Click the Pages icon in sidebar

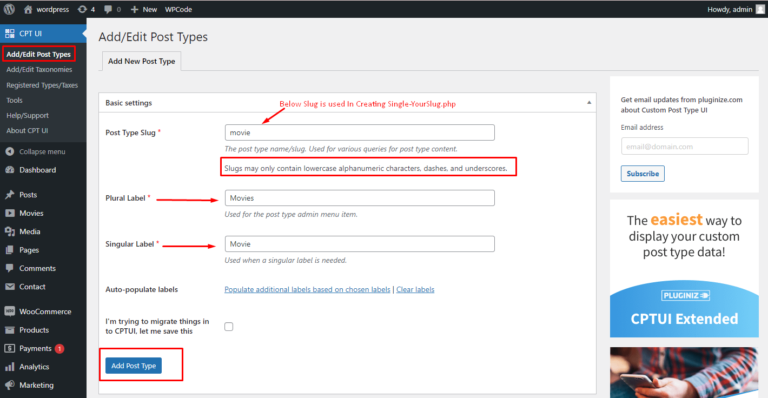pyautogui.click(x=9, y=250)
